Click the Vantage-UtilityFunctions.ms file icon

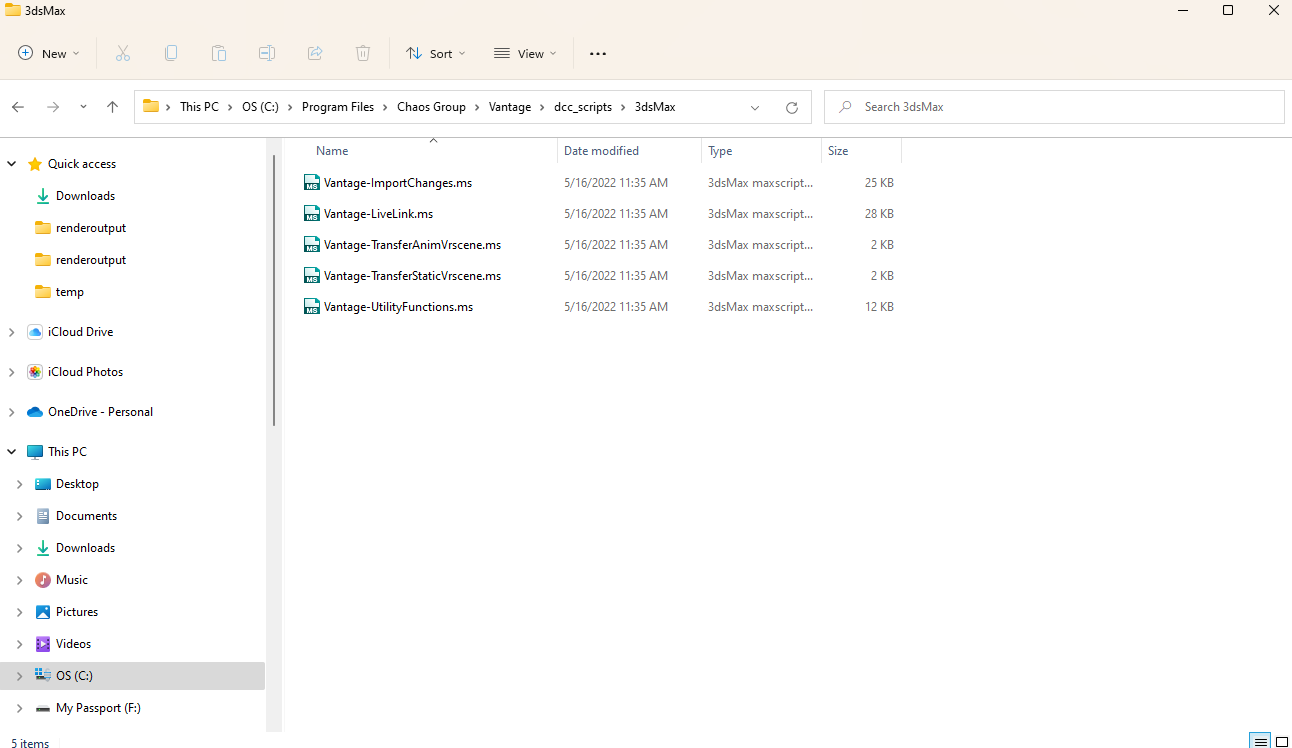pos(312,307)
